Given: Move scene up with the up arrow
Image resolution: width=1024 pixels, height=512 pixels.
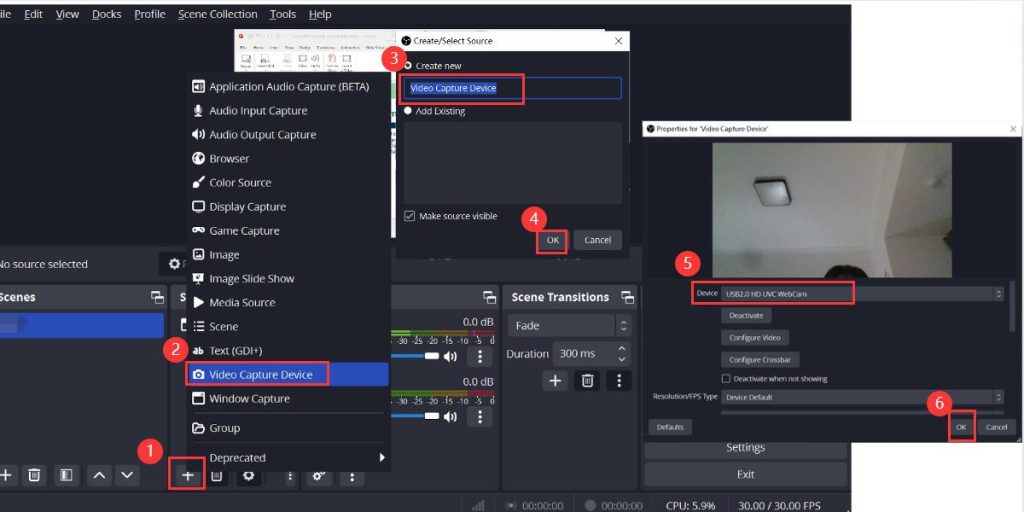Looking at the screenshot, I should tap(99, 475).
